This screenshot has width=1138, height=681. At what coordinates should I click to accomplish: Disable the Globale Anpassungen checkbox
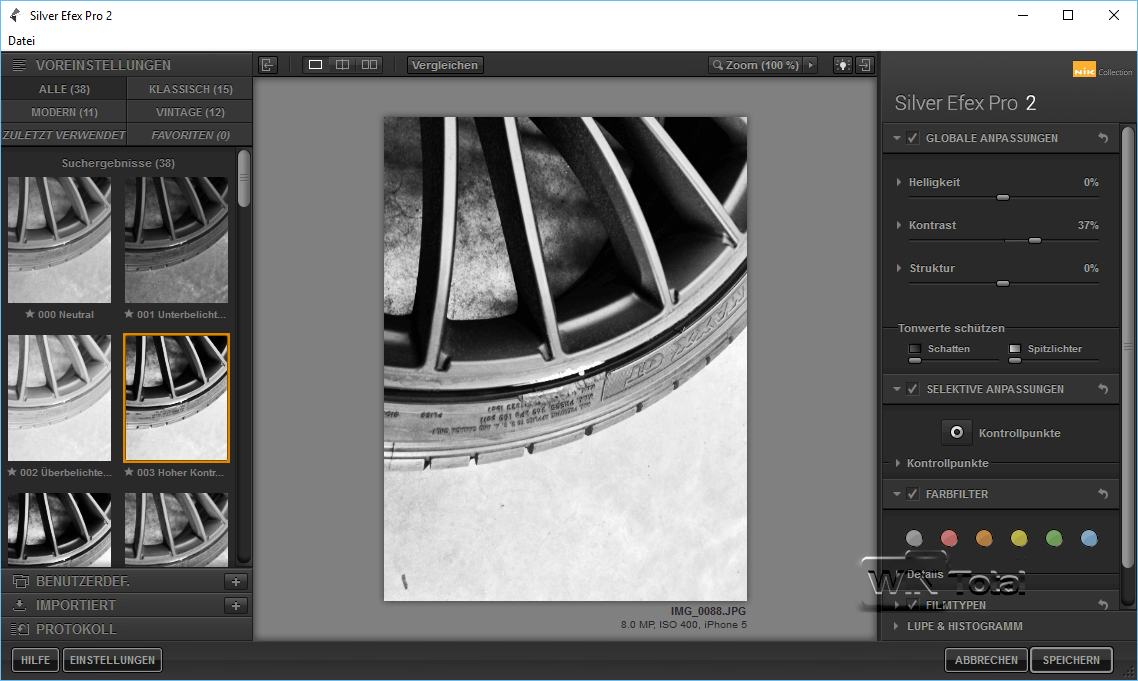912,138
